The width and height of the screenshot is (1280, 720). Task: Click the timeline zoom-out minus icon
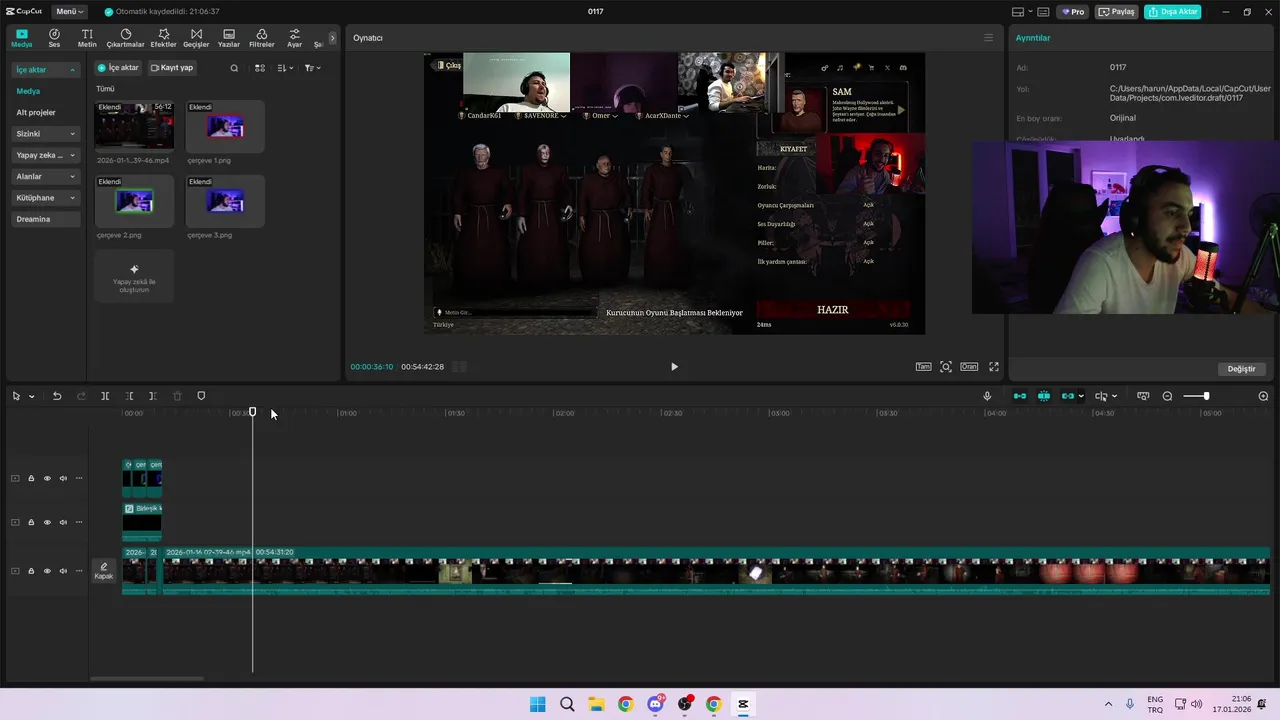point(1167,396)
